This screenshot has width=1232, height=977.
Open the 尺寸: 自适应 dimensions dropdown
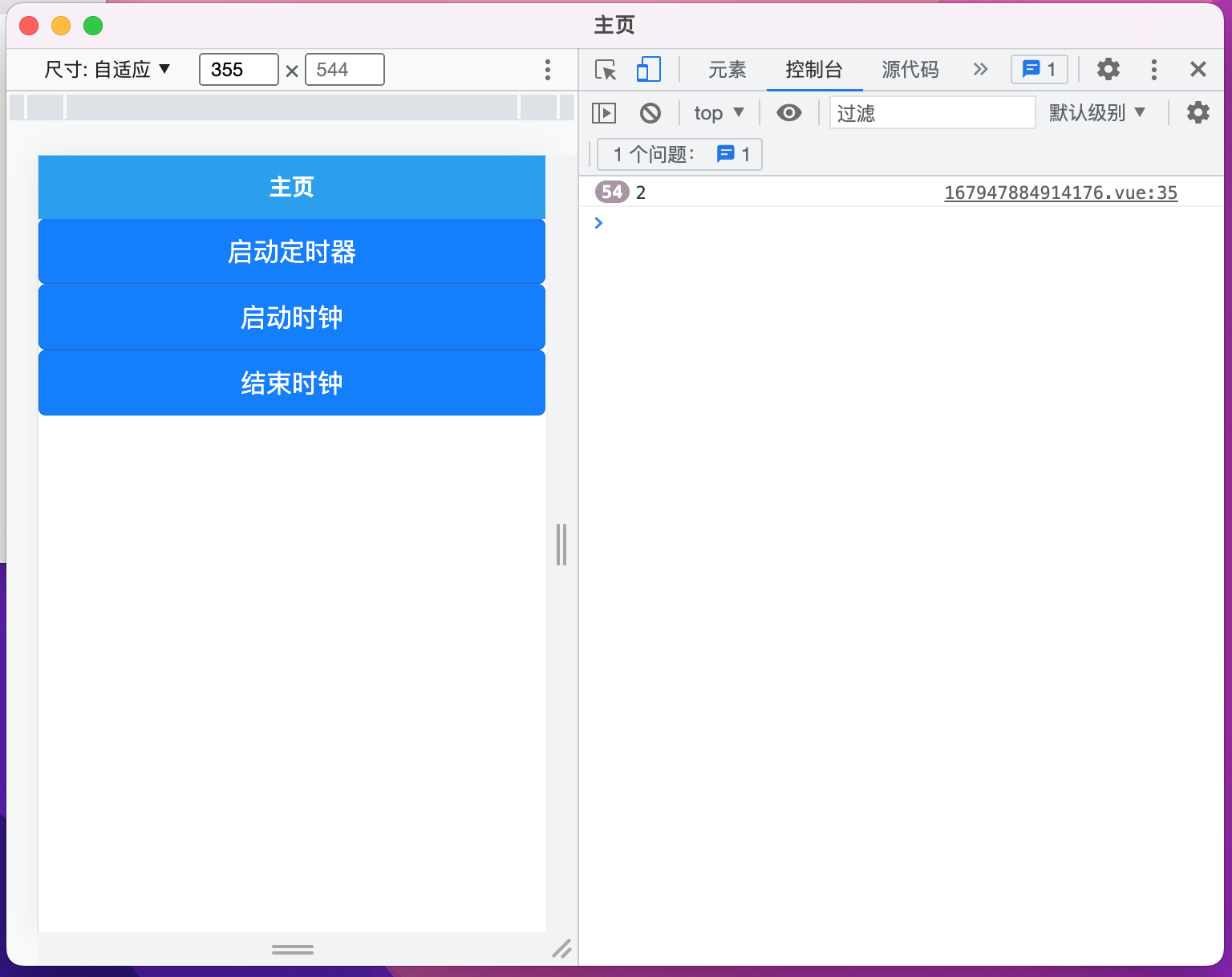pos(107,70)
